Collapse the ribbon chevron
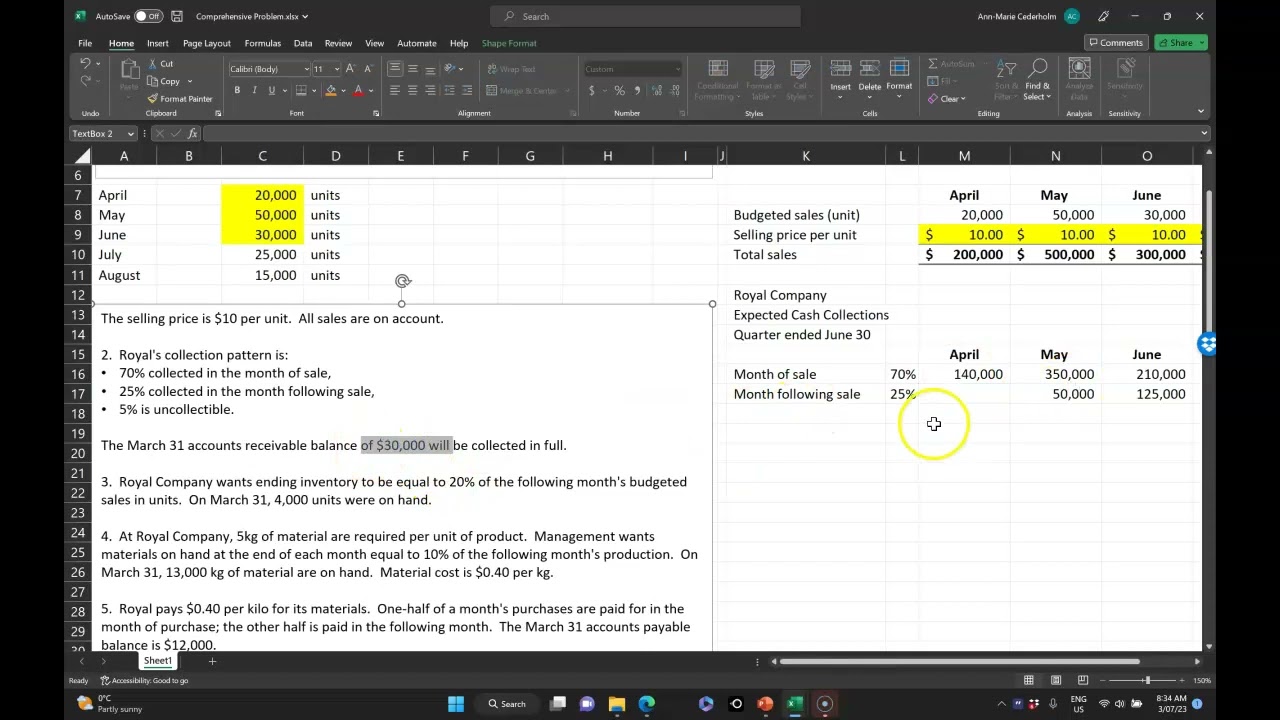1280x720 pixels. 1201,112
